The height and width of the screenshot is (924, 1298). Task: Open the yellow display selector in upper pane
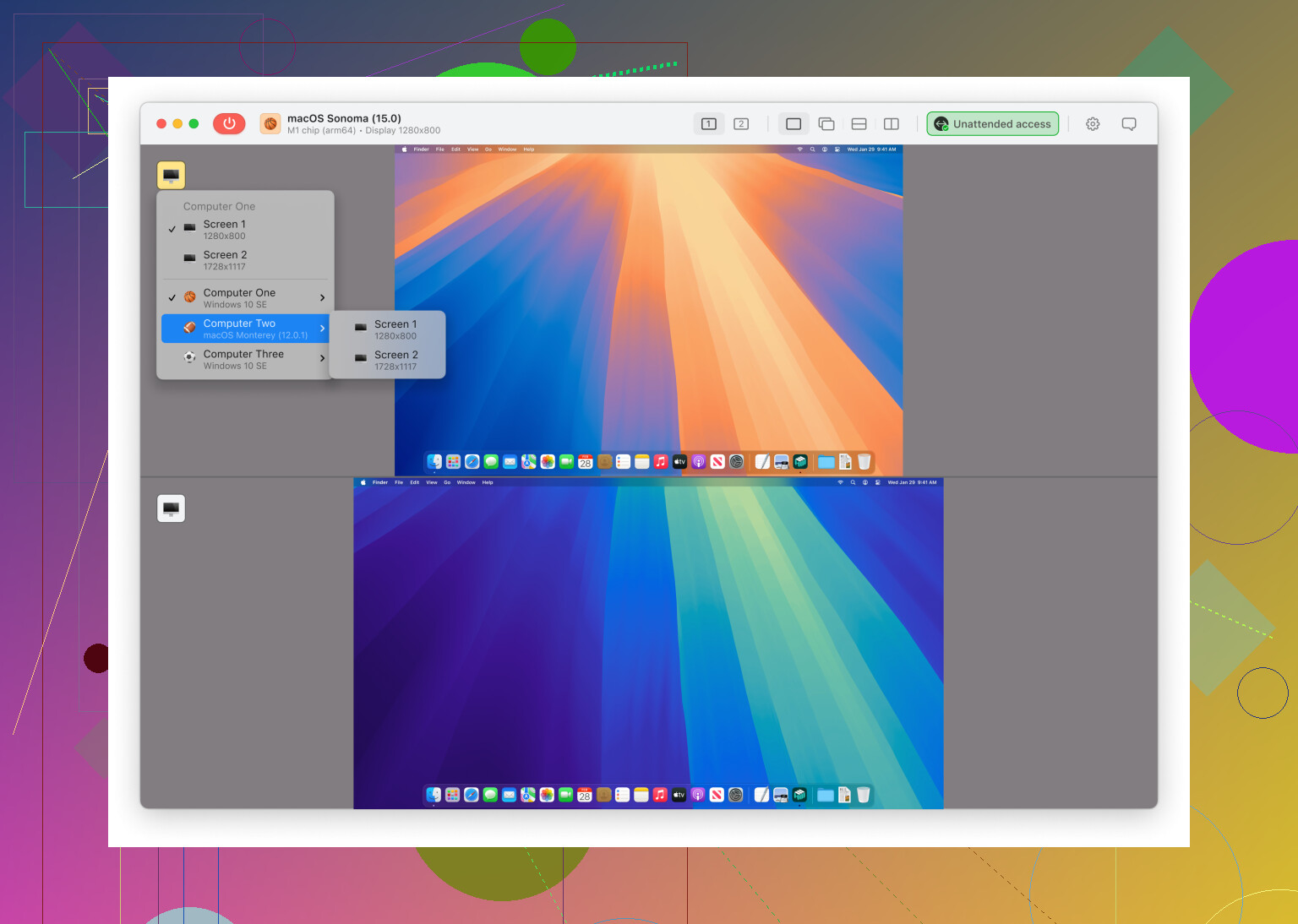(172, 175)
